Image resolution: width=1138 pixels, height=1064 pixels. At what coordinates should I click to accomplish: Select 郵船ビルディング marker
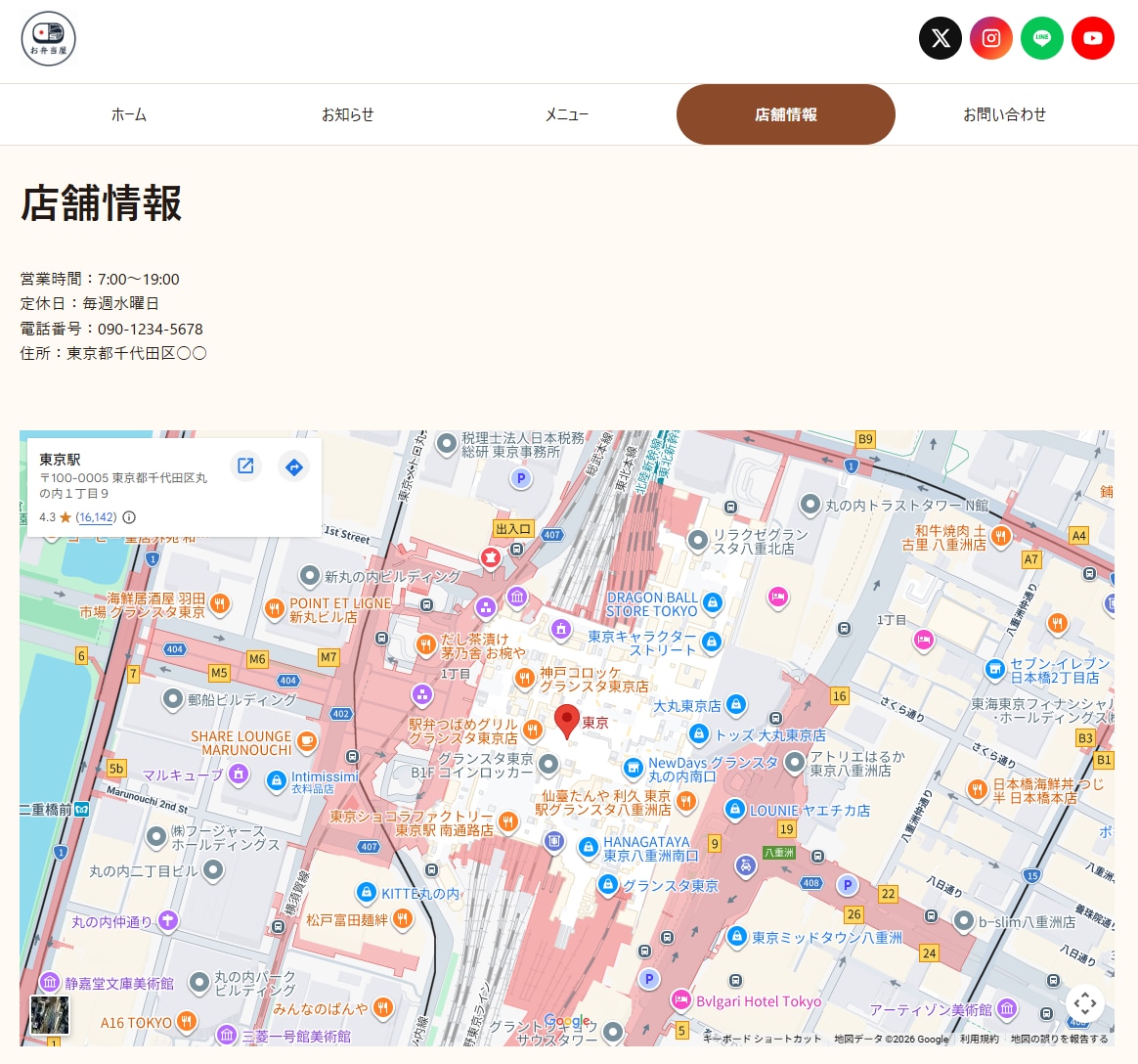[x=173, y=699]
